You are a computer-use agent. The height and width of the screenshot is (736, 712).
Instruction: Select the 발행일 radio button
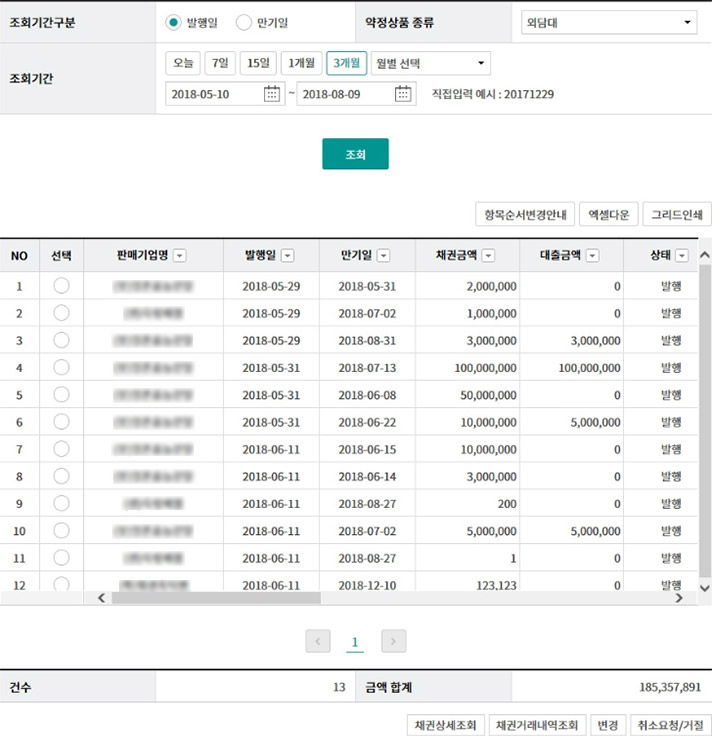(174, 22)
